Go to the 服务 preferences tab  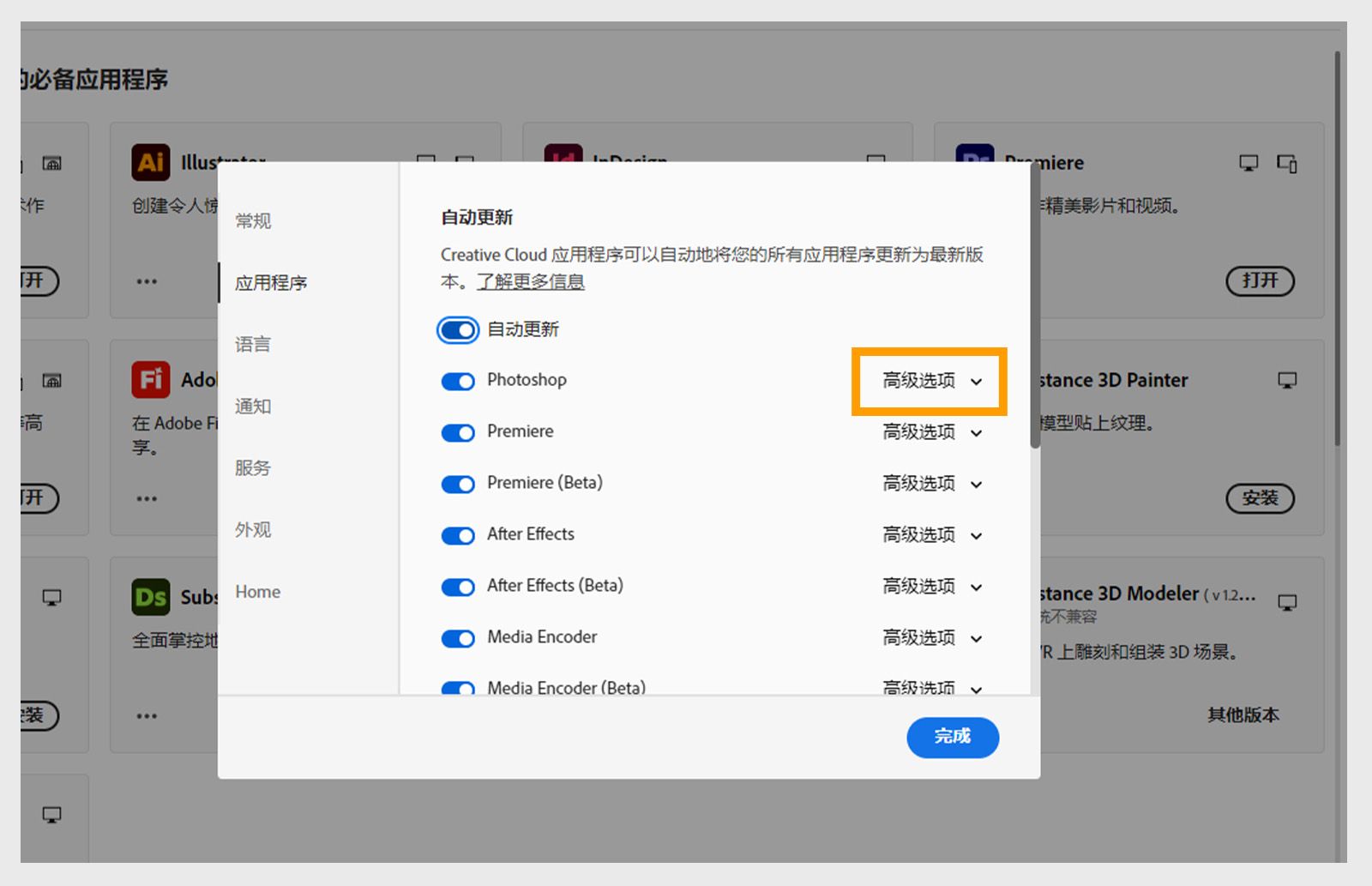click(253, 468)
